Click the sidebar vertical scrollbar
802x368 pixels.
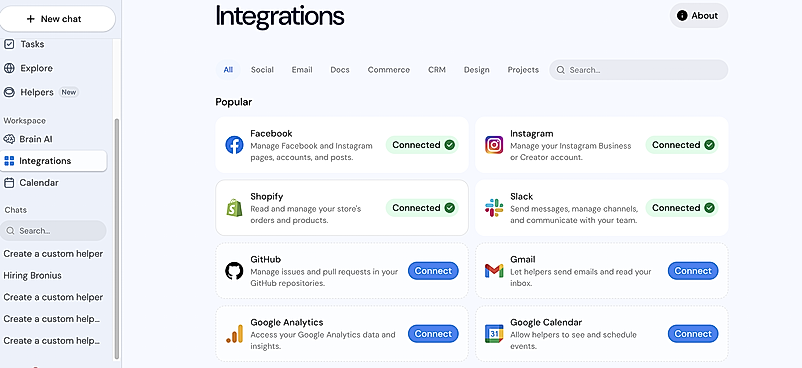coord(117,238)
